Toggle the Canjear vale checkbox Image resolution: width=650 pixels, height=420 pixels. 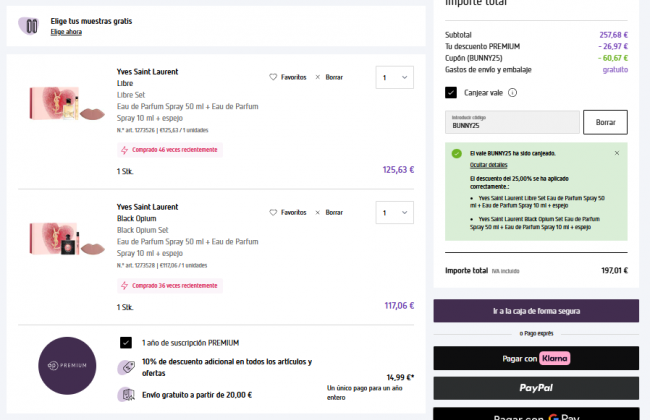coord(451,93)
